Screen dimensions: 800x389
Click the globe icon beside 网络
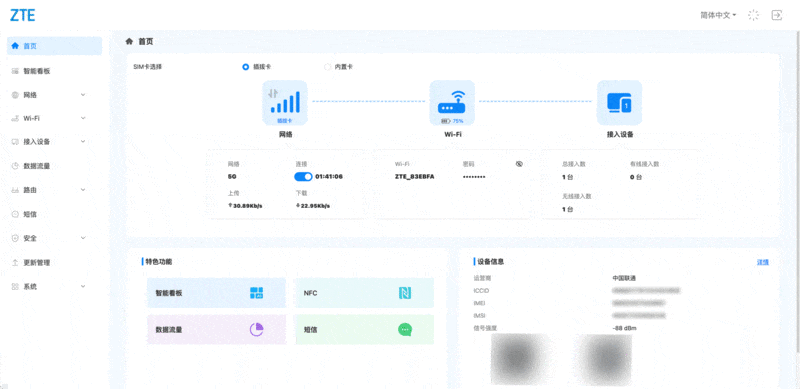tap(15, 95)
